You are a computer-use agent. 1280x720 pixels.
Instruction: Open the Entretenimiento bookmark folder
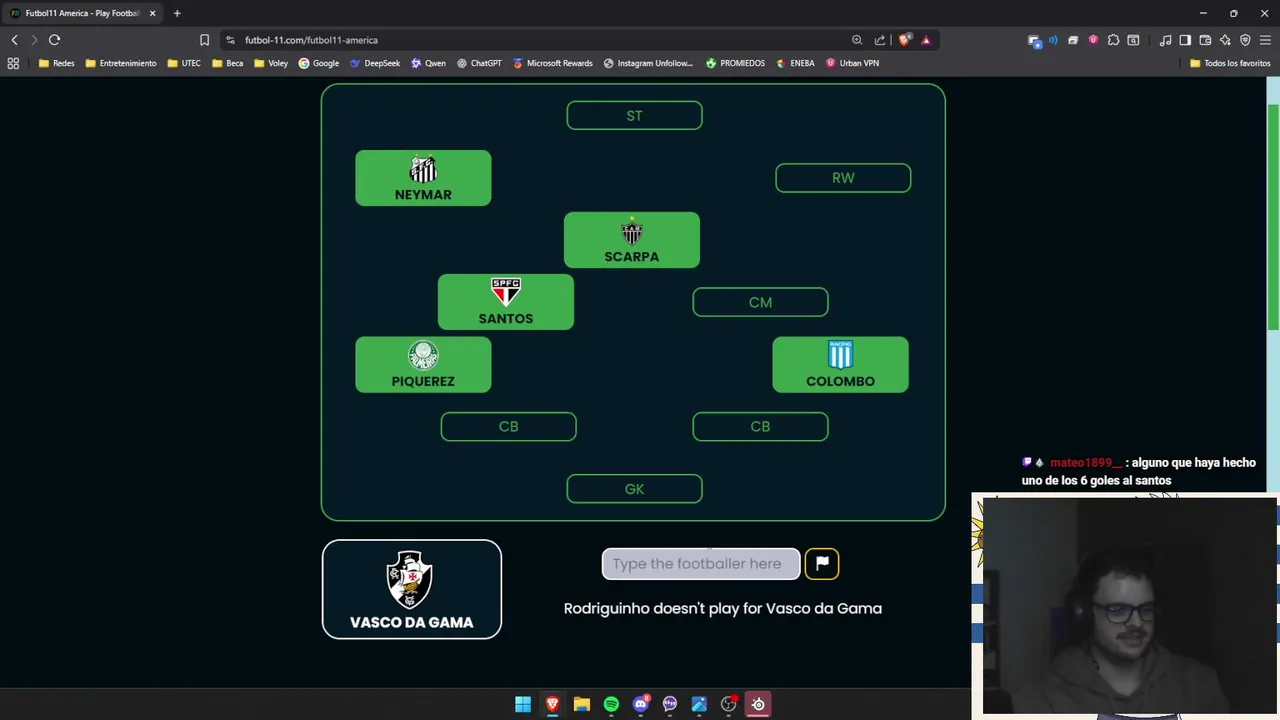pyautogui.click(x=120, y=63)
